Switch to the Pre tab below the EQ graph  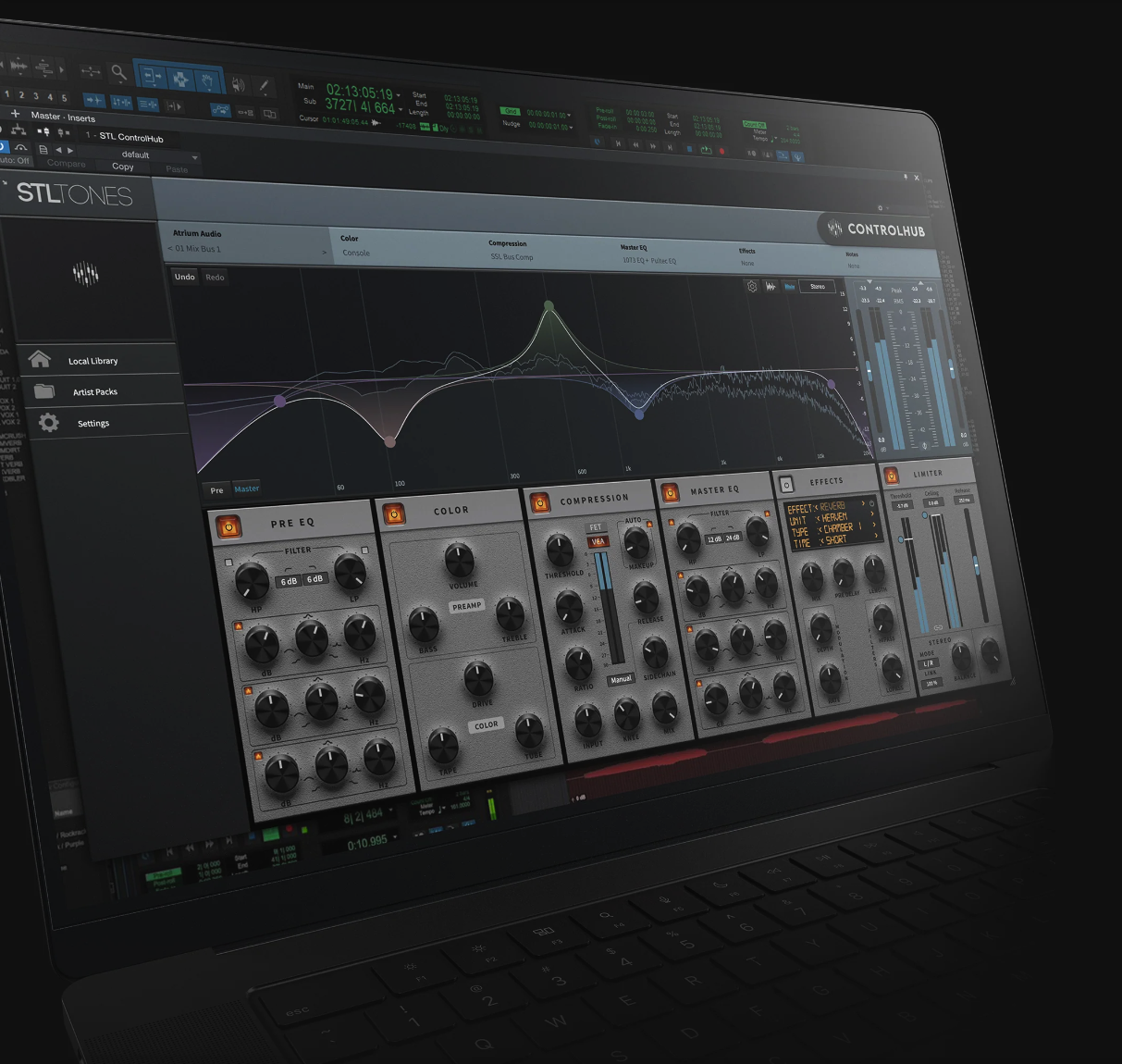216,490
